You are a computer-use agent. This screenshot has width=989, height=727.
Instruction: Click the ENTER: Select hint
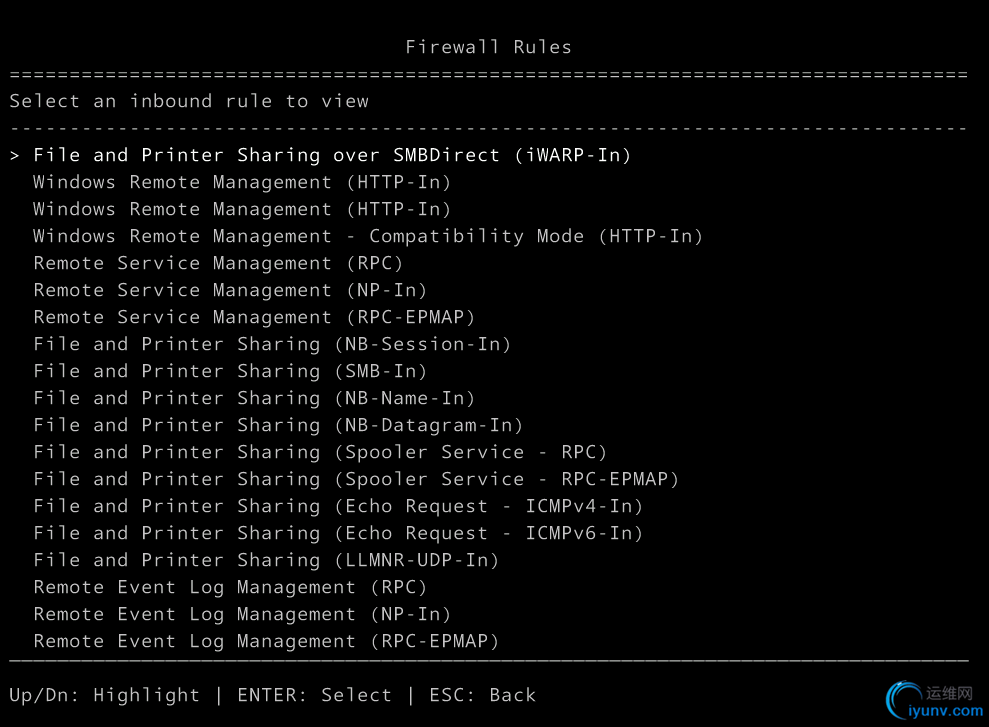(314, 695)
